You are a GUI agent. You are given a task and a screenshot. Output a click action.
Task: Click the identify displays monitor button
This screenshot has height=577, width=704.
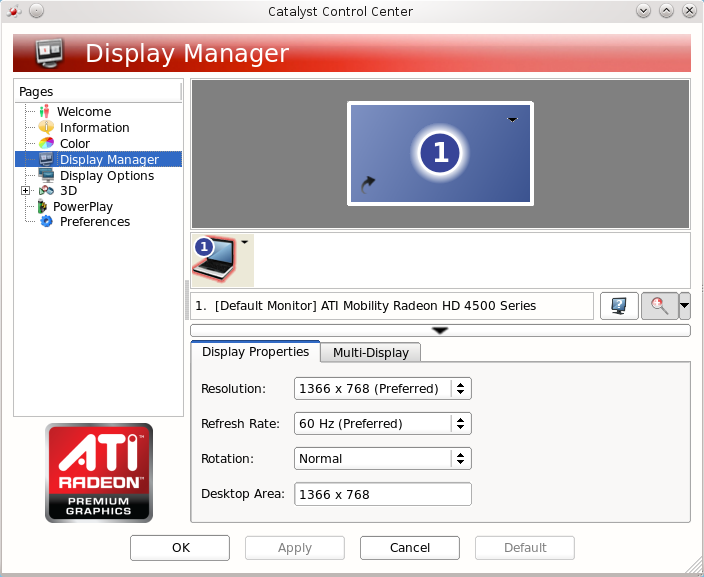pyautogui.click(x=619, y=306)
